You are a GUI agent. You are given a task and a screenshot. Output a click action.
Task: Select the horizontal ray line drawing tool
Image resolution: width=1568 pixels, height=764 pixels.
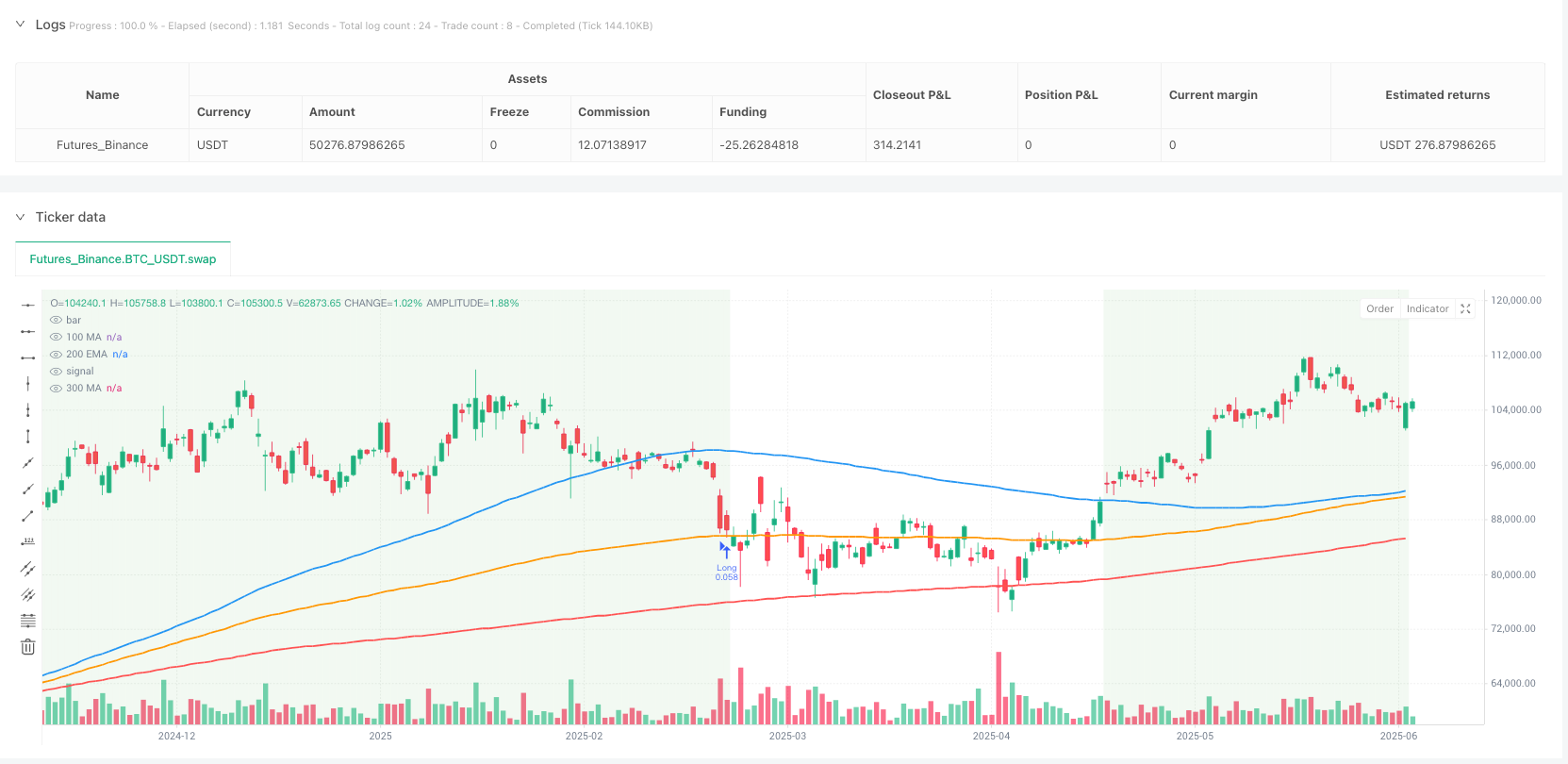coord(28,331)
